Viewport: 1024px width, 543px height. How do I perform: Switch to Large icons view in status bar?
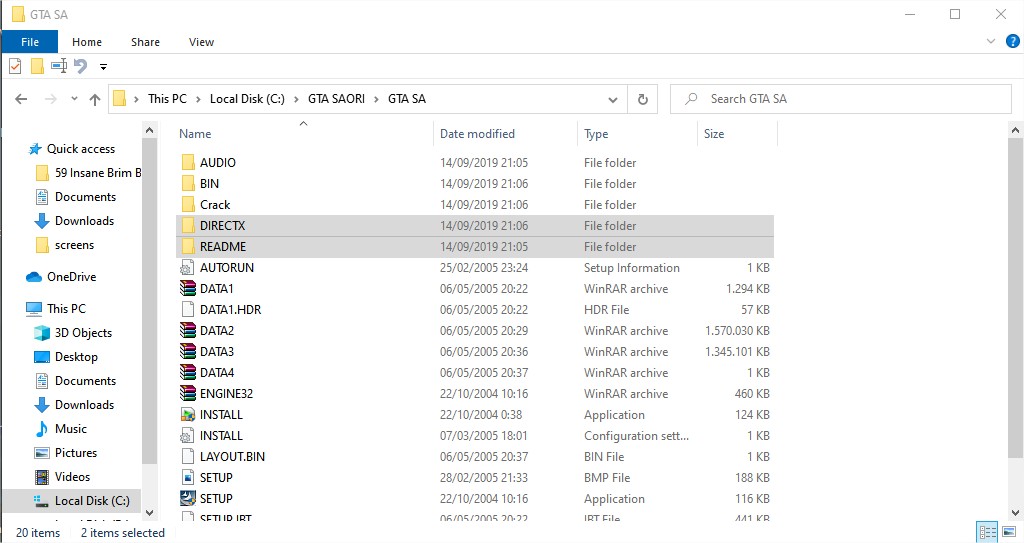(x=1009, y=532)
